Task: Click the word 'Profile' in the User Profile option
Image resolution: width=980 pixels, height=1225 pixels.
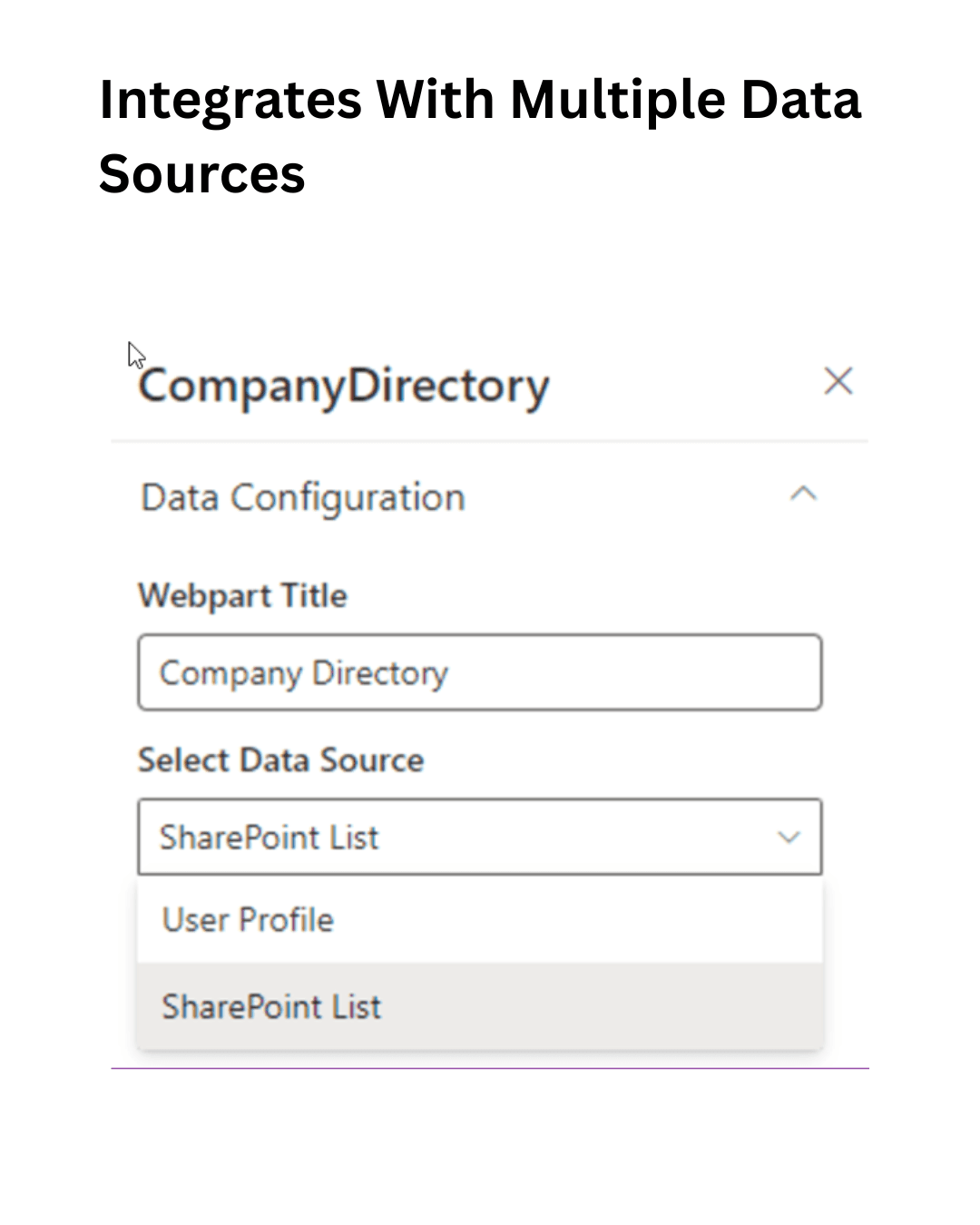Action: point(286,920)
